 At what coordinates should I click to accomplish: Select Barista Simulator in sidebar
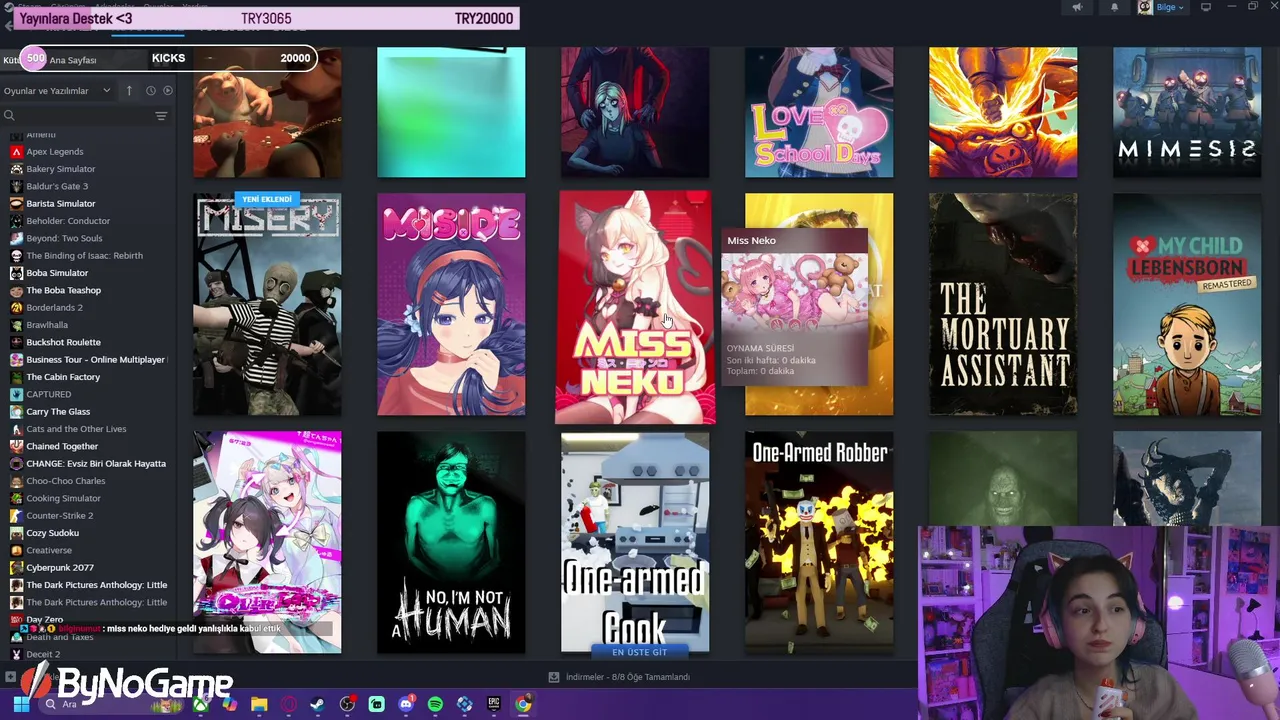[x=61, y=204]
